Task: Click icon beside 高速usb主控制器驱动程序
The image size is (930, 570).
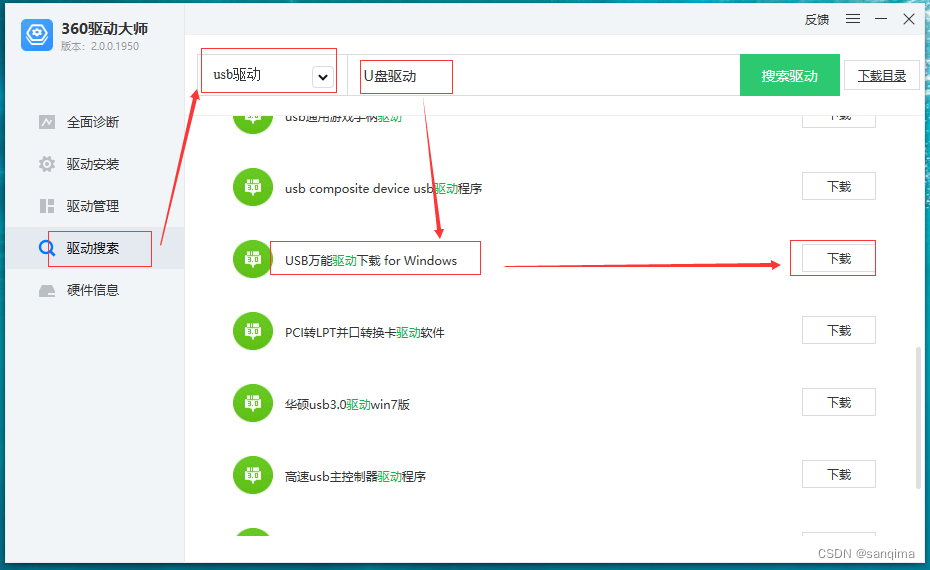Action: pyautogui.click(x=253, y=475)
